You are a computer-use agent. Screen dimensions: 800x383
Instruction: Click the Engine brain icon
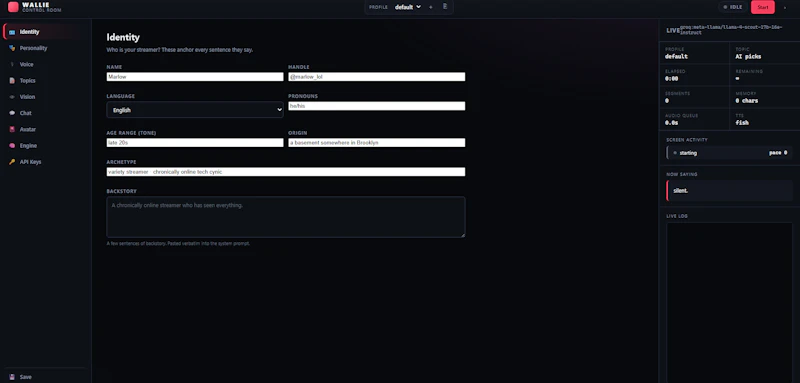tap(12, 146)
